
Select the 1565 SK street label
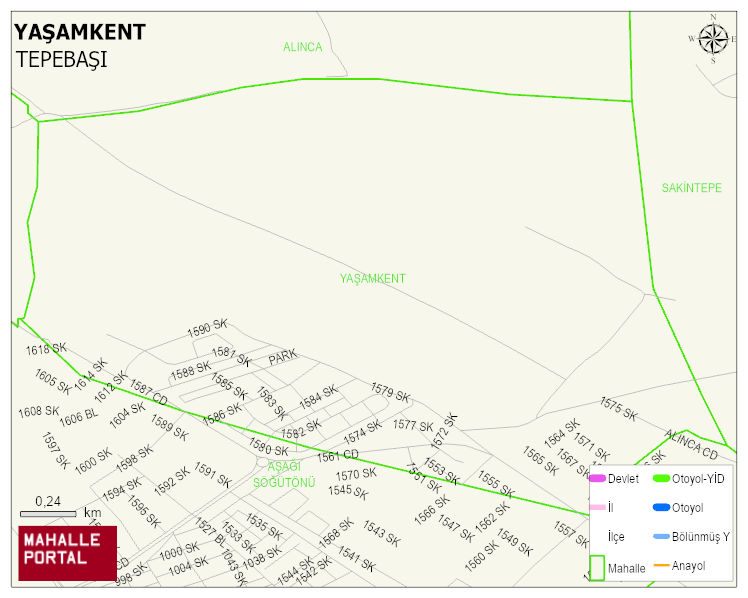click(x=540, y=461)
